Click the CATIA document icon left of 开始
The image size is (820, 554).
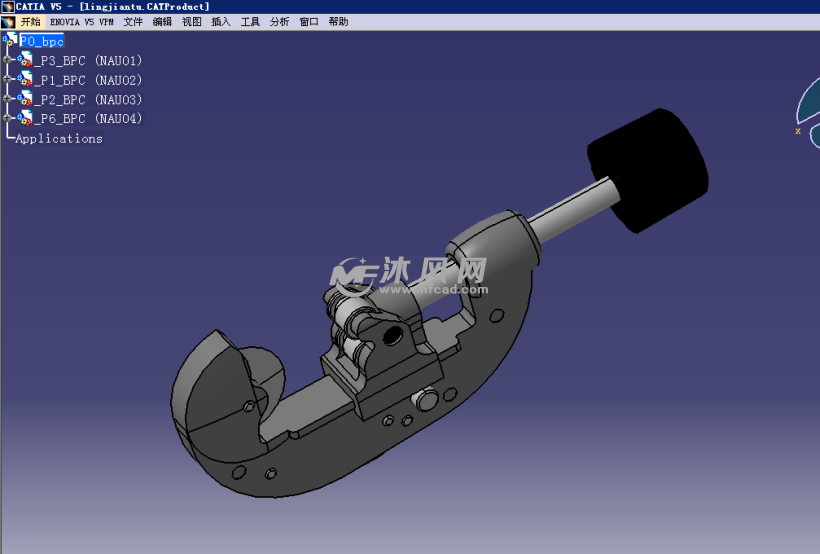9,21
